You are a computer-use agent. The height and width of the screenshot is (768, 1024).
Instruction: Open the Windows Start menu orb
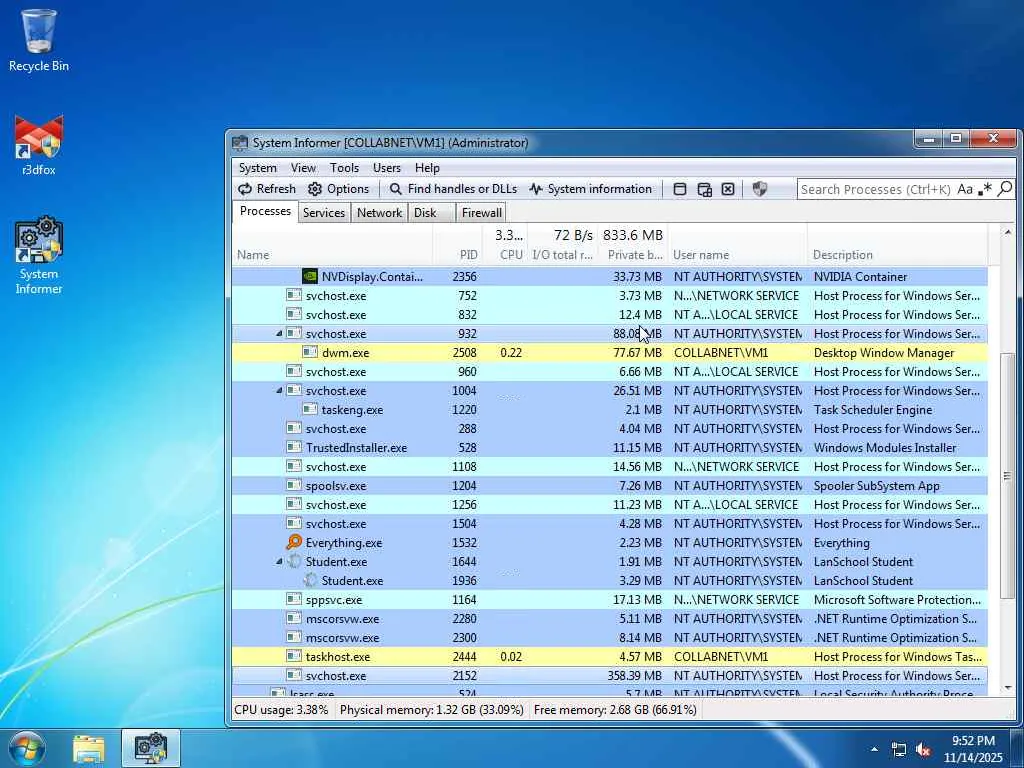[x=28, y=748]
